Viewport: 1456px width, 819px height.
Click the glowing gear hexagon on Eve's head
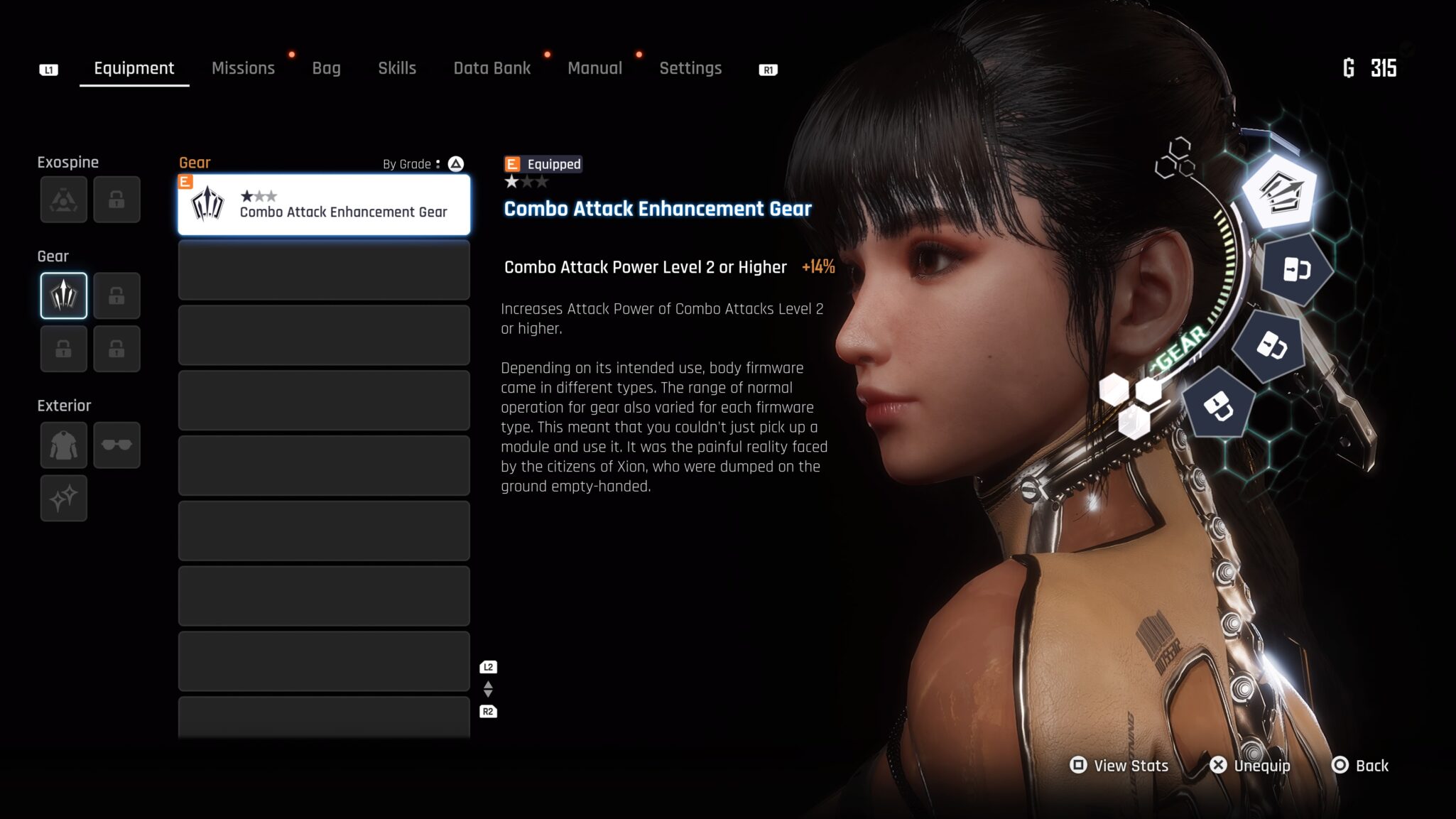pos(1280,190)
